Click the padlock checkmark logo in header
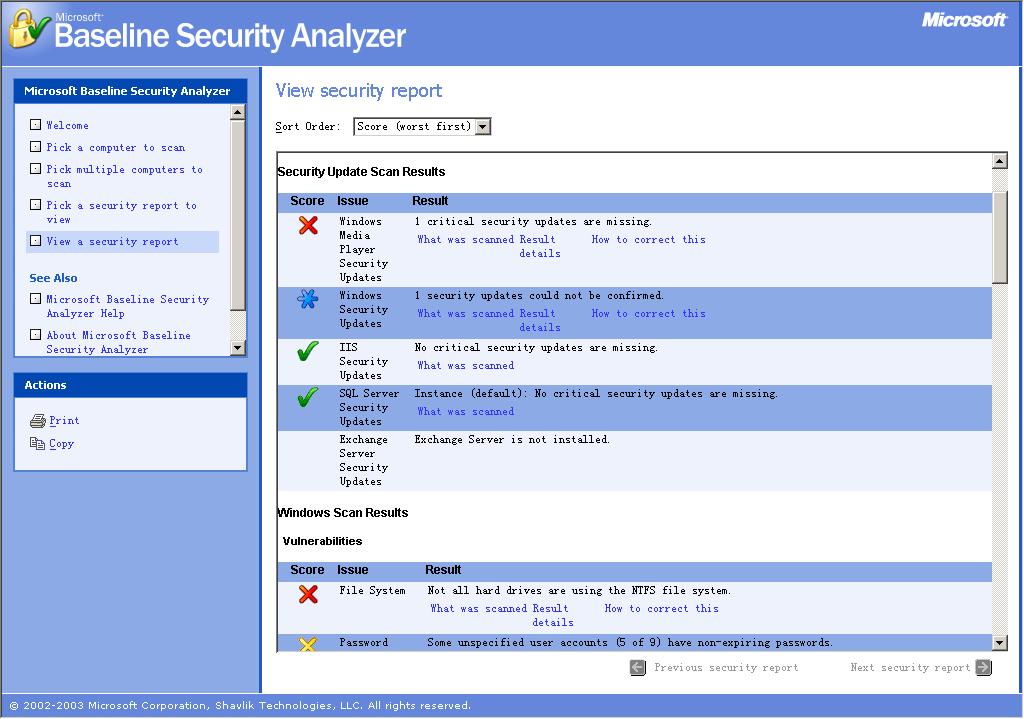Image resolution: width=1024 pixels, height=719 pixels. coord(29,28)
